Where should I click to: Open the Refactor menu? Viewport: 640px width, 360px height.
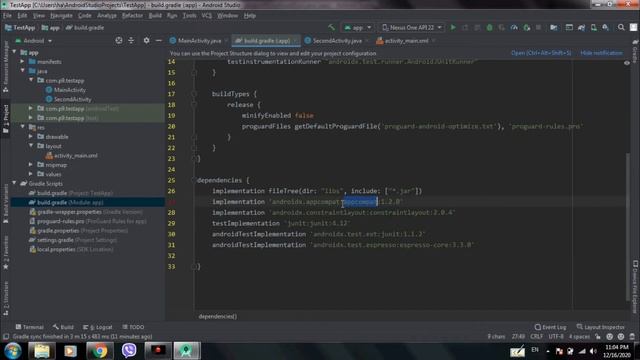point(132,16)
